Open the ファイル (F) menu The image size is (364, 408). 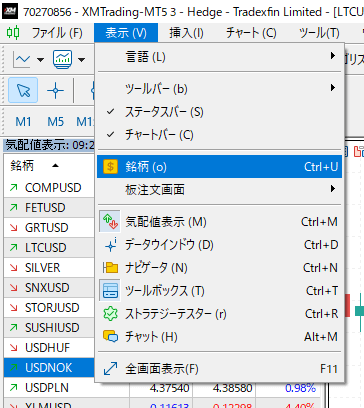(57, 33)
